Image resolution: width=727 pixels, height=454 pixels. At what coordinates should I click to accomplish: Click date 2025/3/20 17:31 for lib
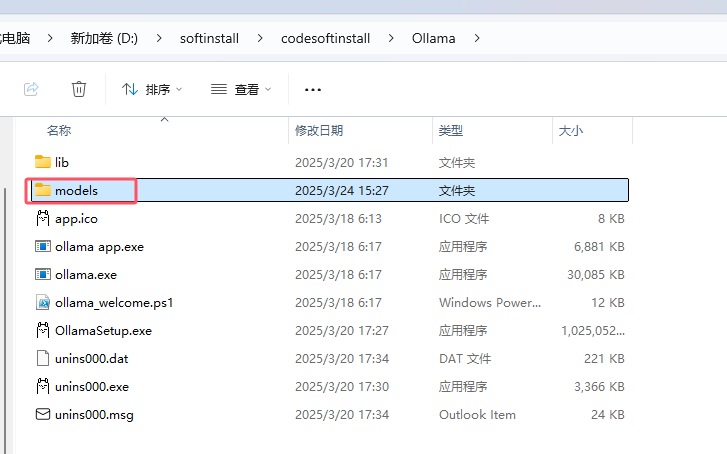pyautogui.click(x=342, y=163)
